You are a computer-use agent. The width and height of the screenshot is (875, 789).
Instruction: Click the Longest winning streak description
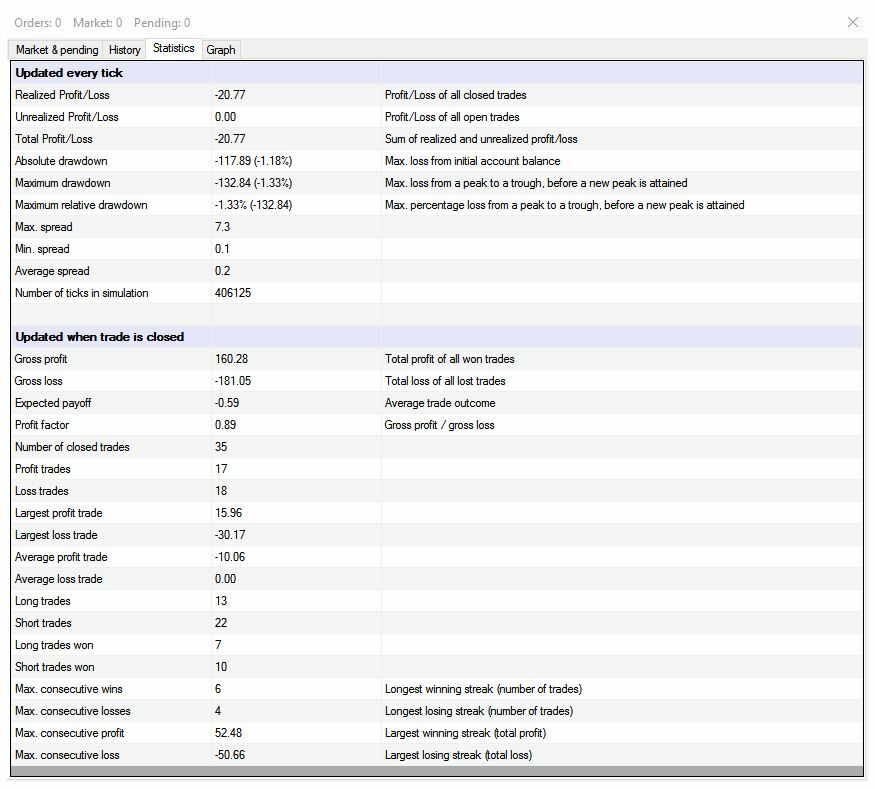click(483, 689)
